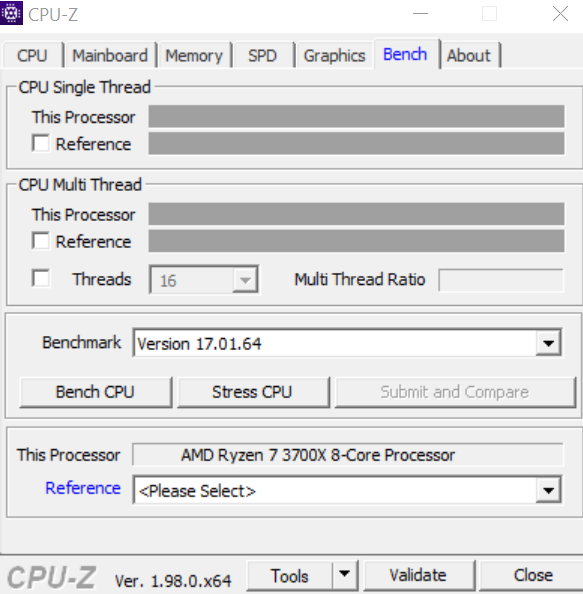Switch to the CPU tab
Screen dimensions: 583x594
pos(32,55)
